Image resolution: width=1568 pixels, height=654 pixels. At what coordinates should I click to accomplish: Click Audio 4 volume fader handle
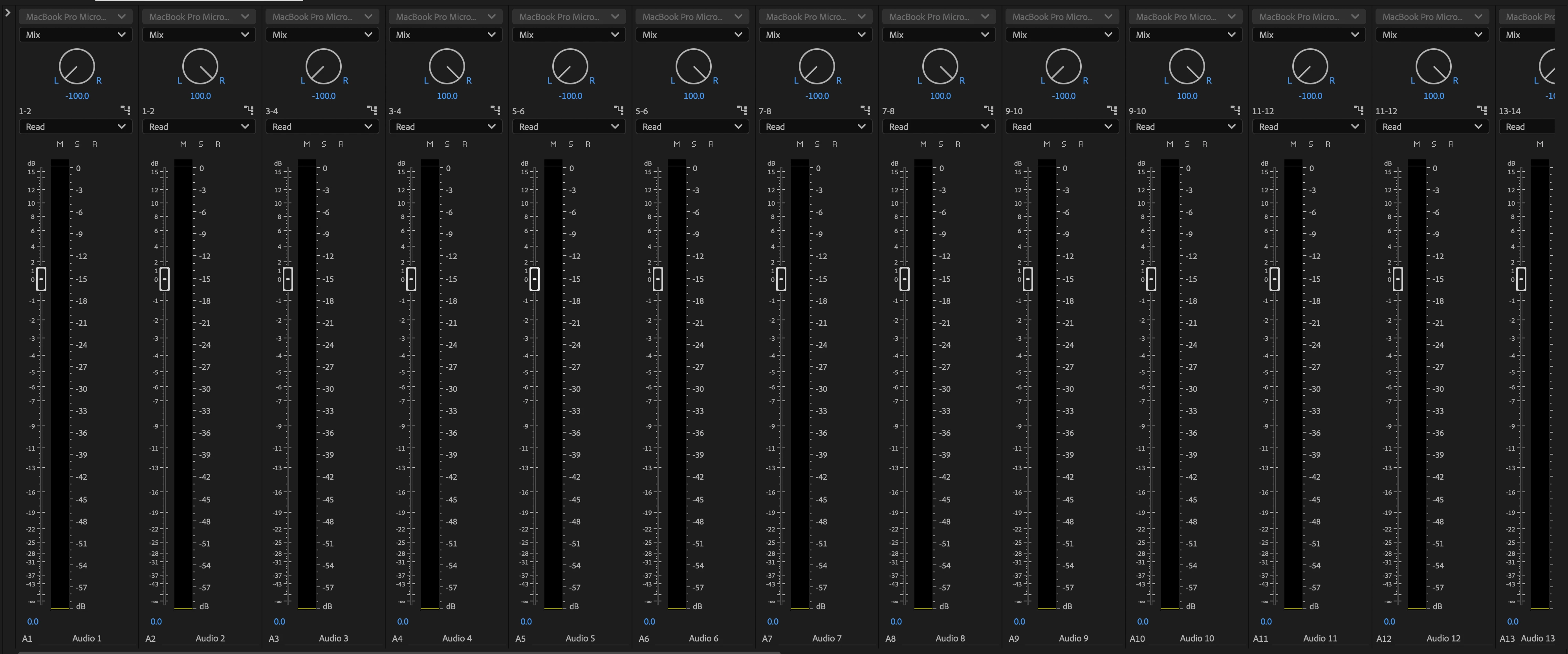pyautogui.click(x=412, y=279)
